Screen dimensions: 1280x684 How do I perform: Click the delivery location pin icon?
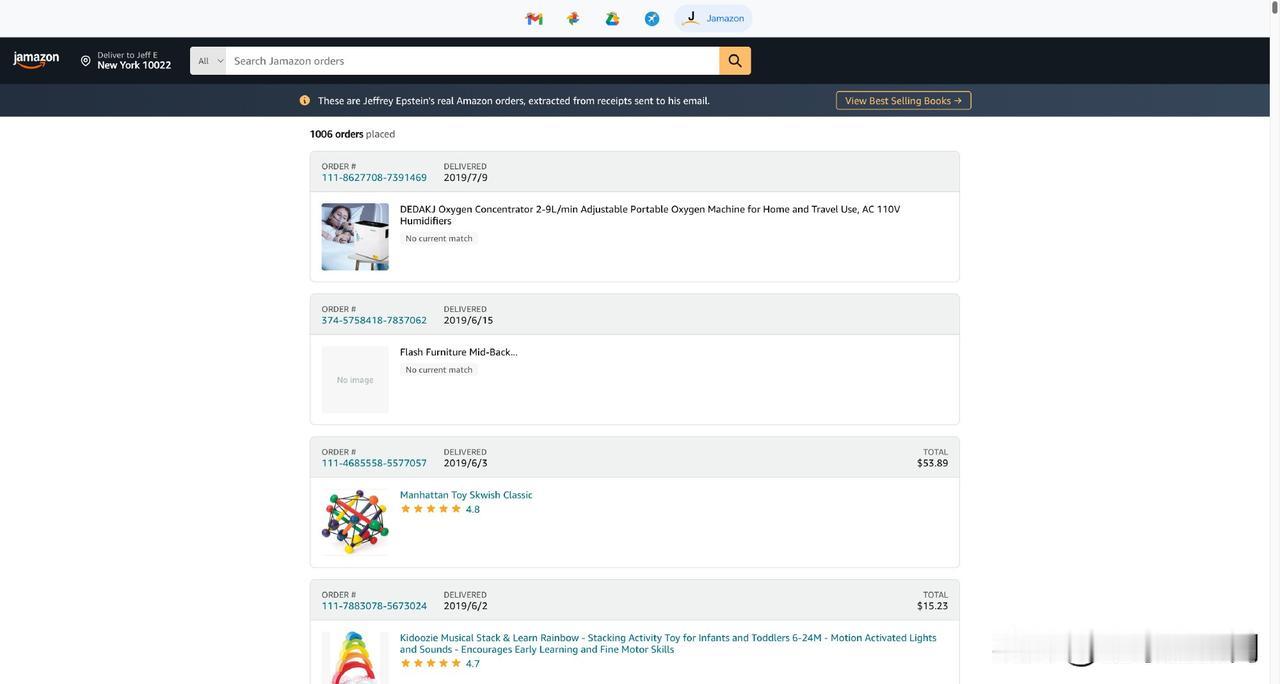pos(85,61)
